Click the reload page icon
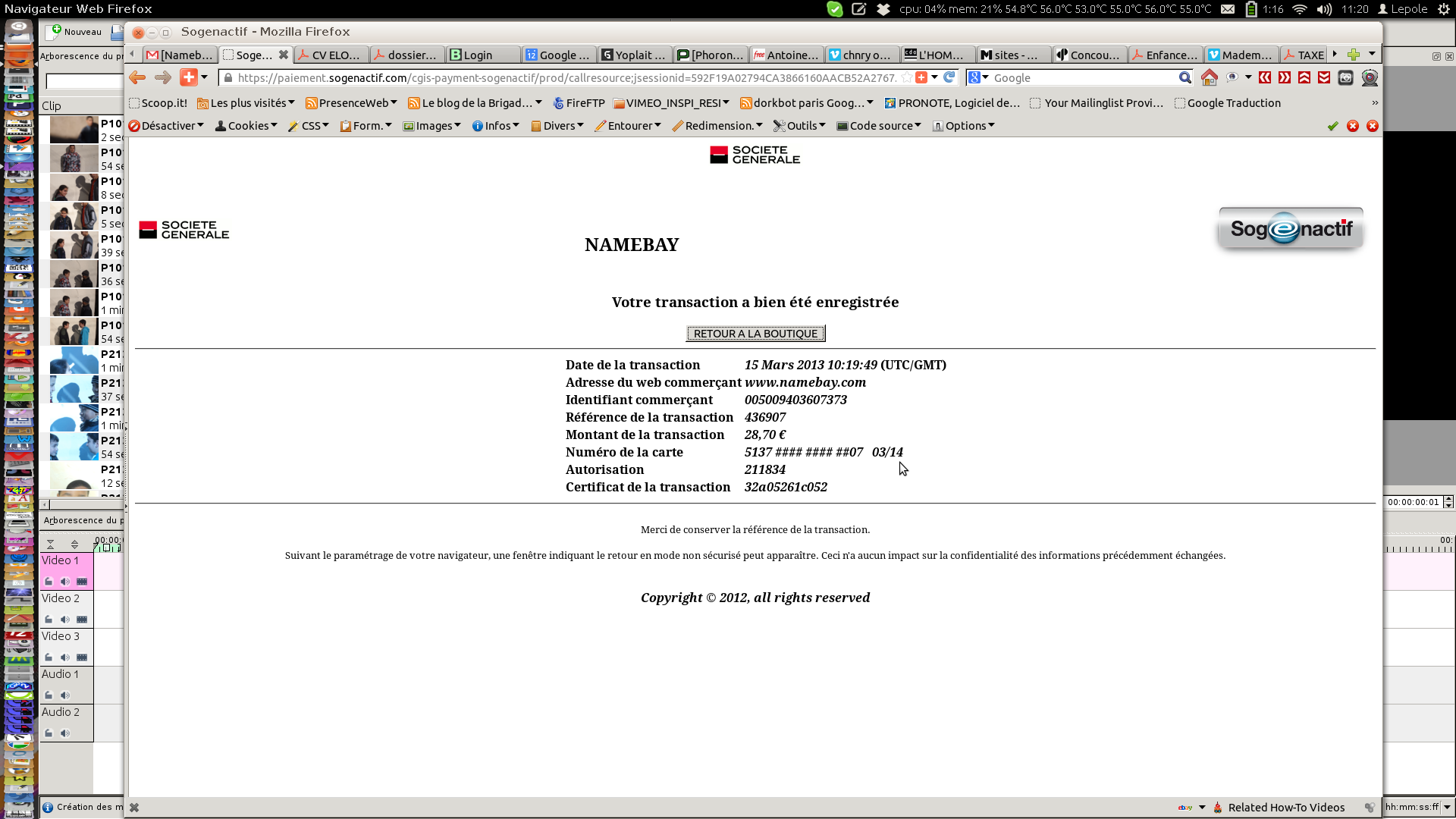The image size is (1456, 819). (949, 77)
